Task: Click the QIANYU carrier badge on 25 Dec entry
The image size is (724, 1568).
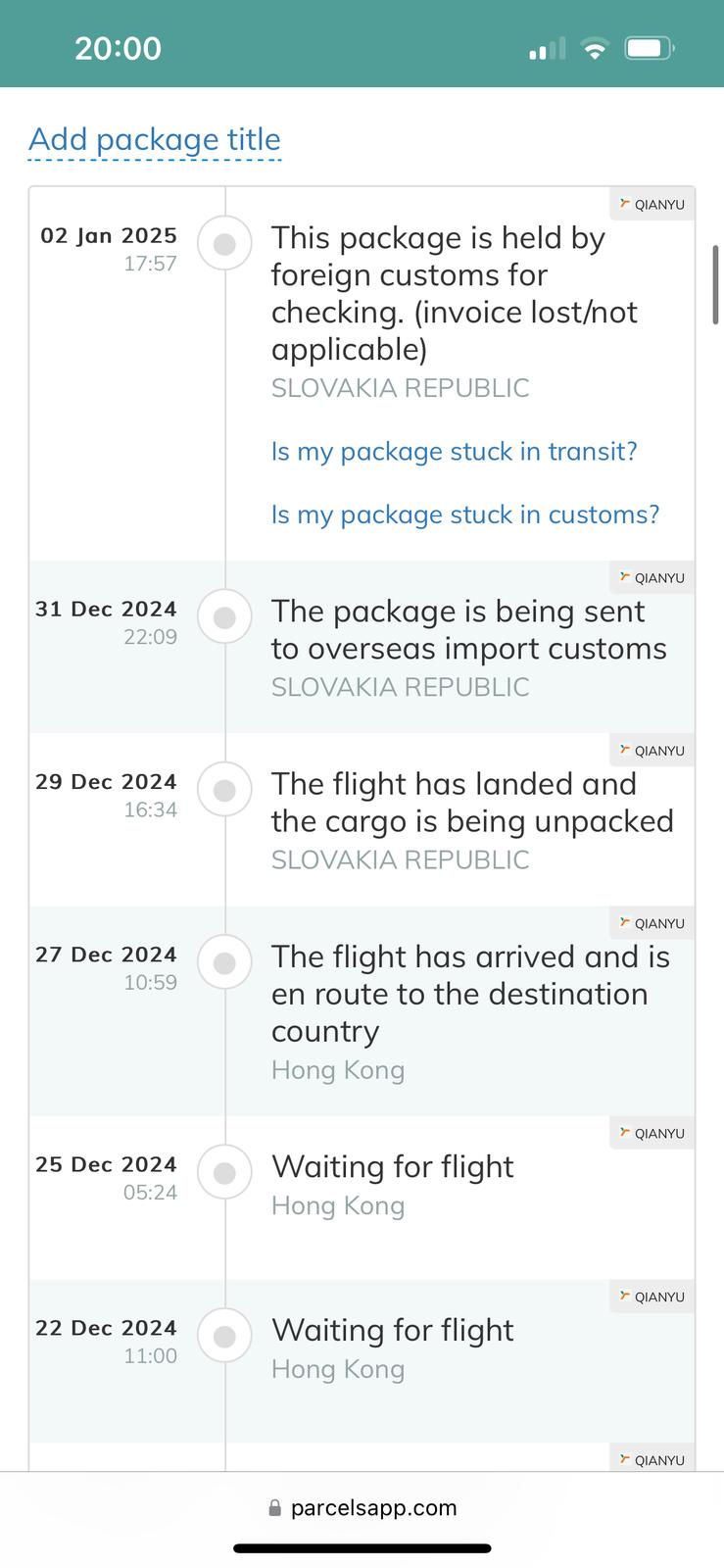Action: [x=652, y=1133]
